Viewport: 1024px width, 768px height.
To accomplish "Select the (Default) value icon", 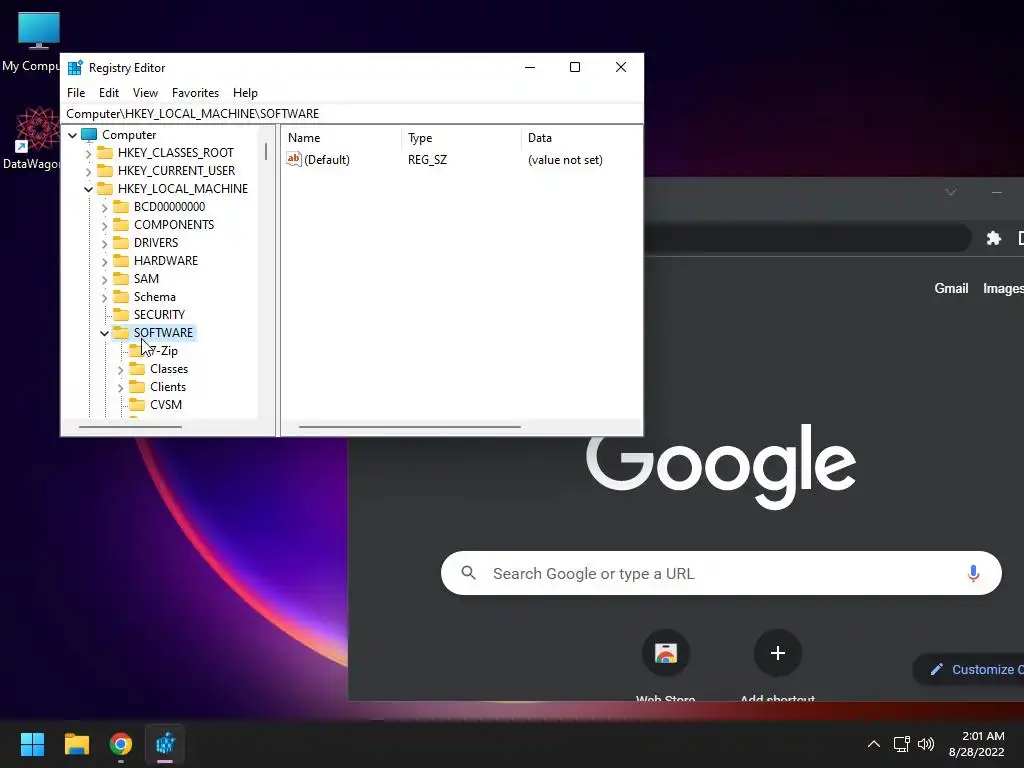I will click(x=294, y=159).
